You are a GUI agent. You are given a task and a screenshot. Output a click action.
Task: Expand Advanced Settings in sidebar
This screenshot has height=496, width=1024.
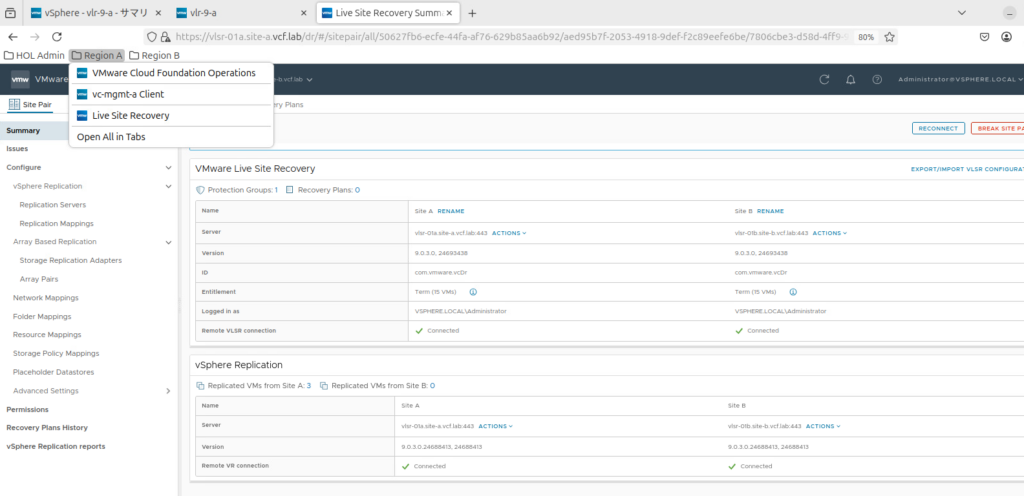(x=168, y=390)
